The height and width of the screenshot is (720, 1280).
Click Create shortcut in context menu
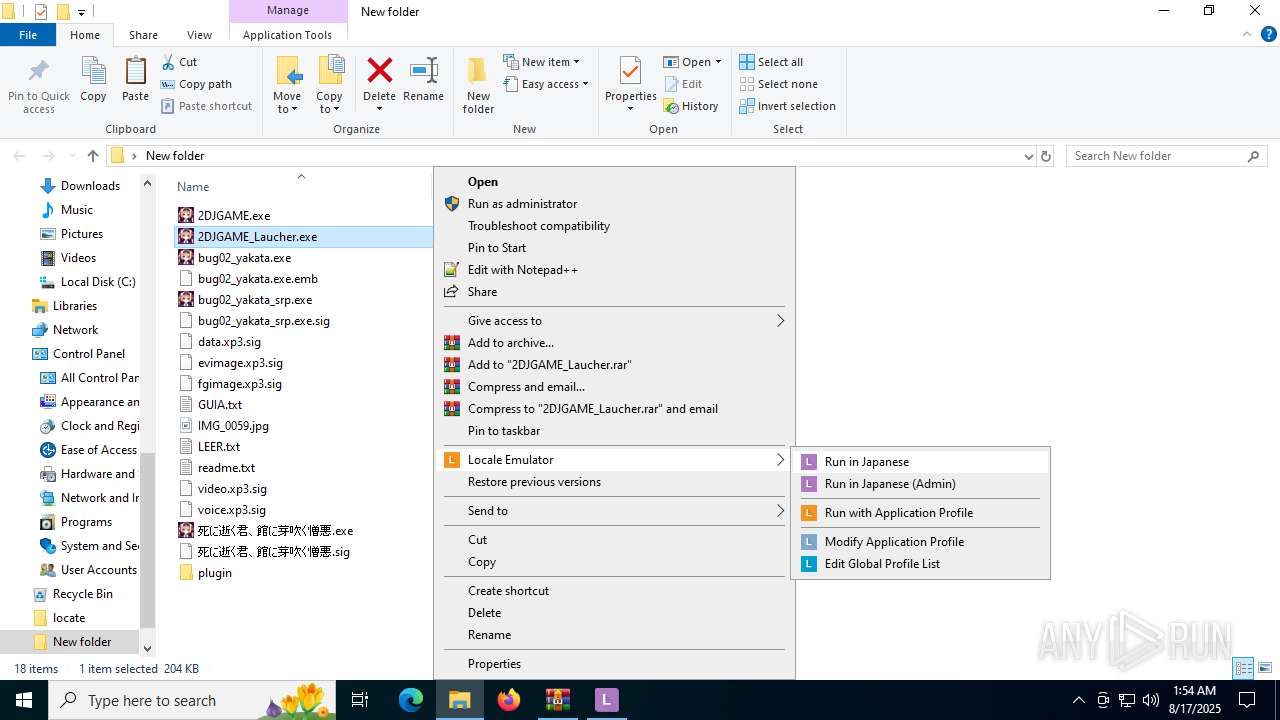point(614,591)
